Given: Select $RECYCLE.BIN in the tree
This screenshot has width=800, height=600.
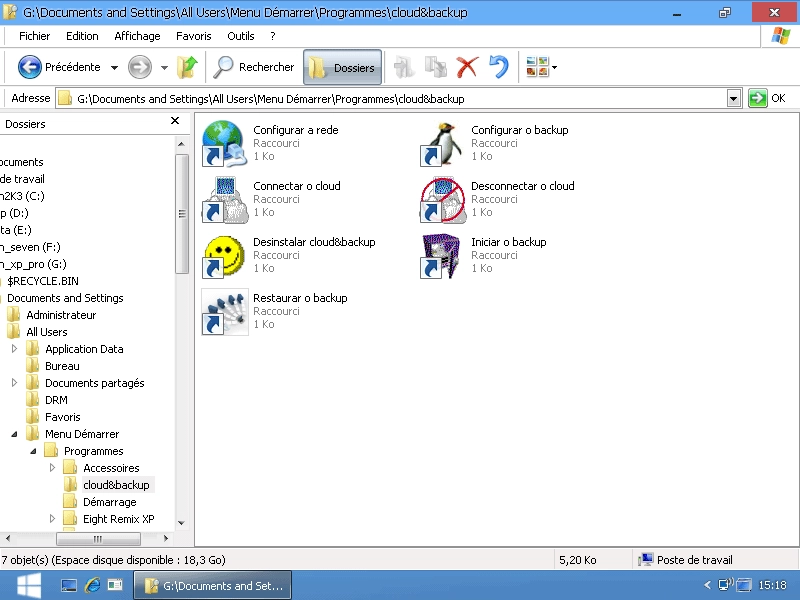Looking at the screenshot, I should tap(42, 281).
